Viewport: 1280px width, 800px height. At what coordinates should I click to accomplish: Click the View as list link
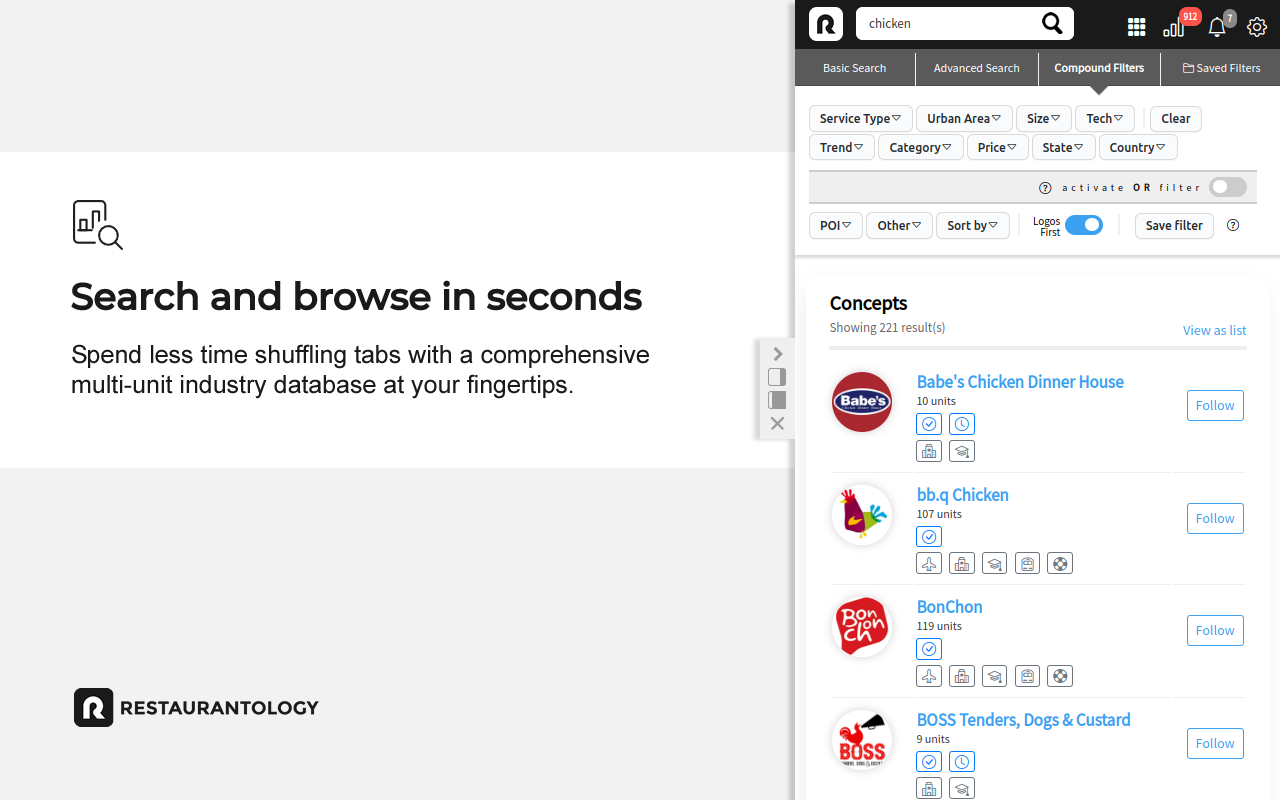tap(1214, 330)
